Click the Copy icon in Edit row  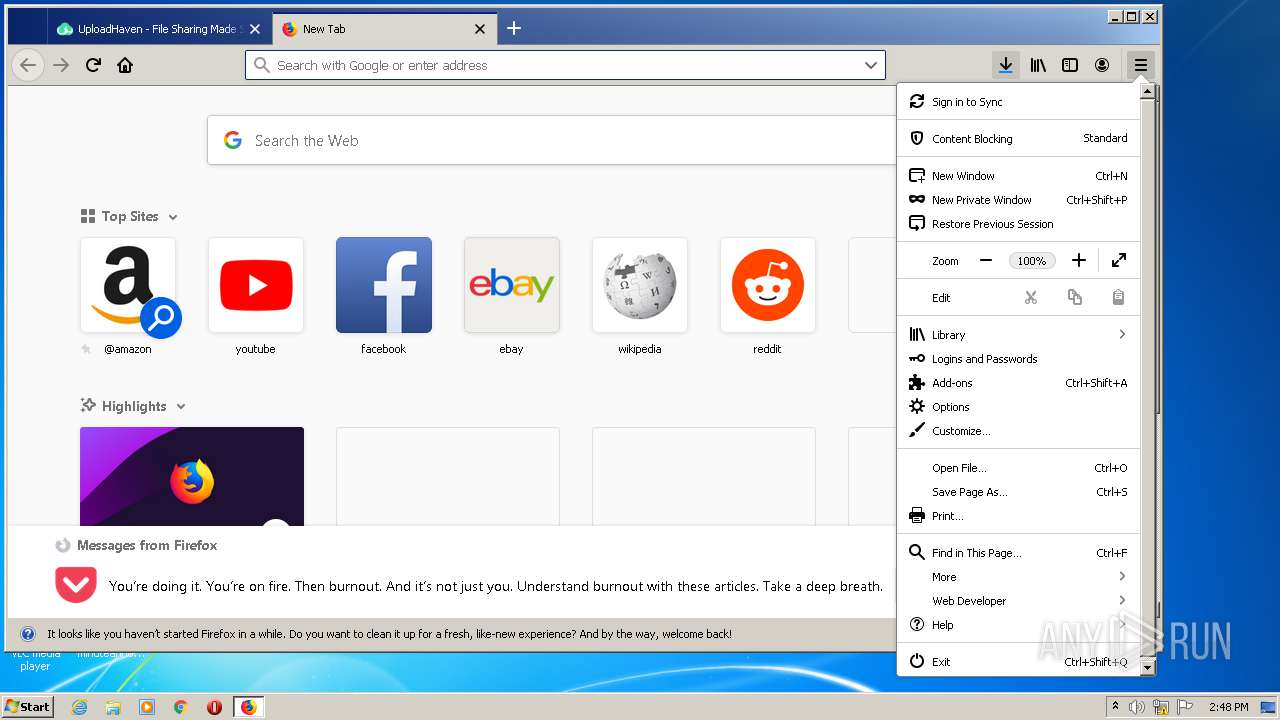1075,298
